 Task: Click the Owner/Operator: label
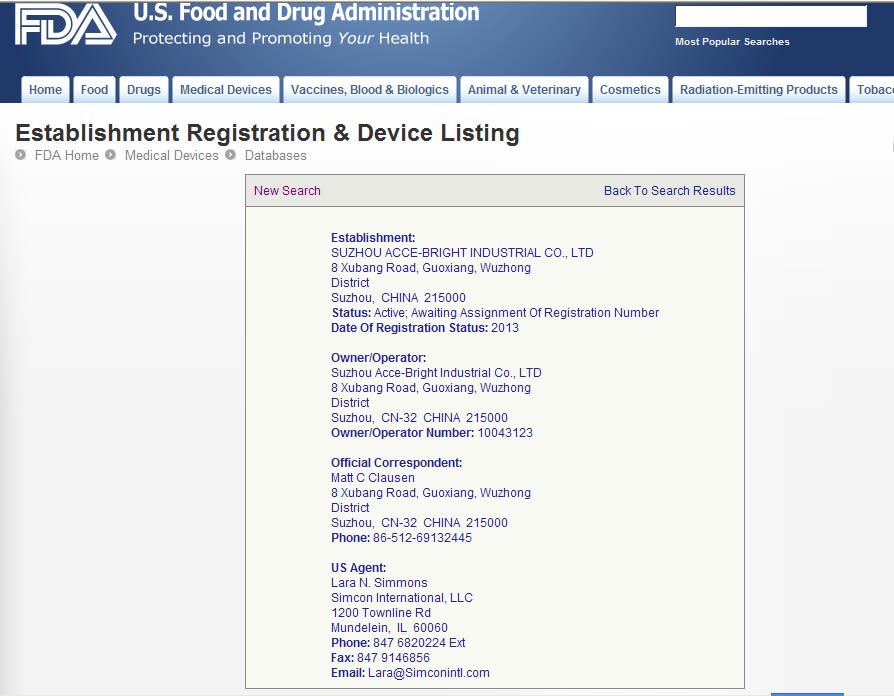(379, 357)
